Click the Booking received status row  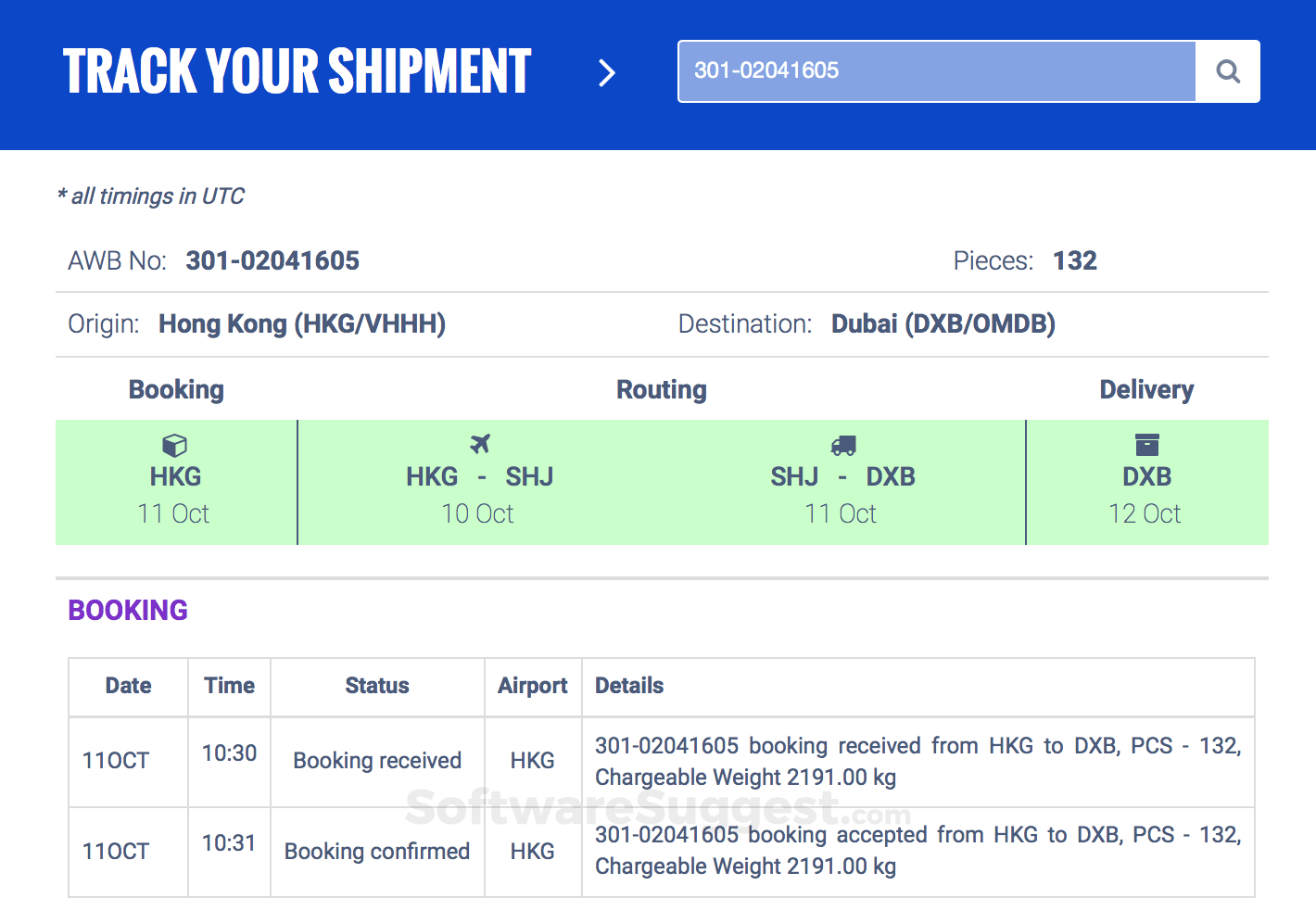click(x=376, y=761)
